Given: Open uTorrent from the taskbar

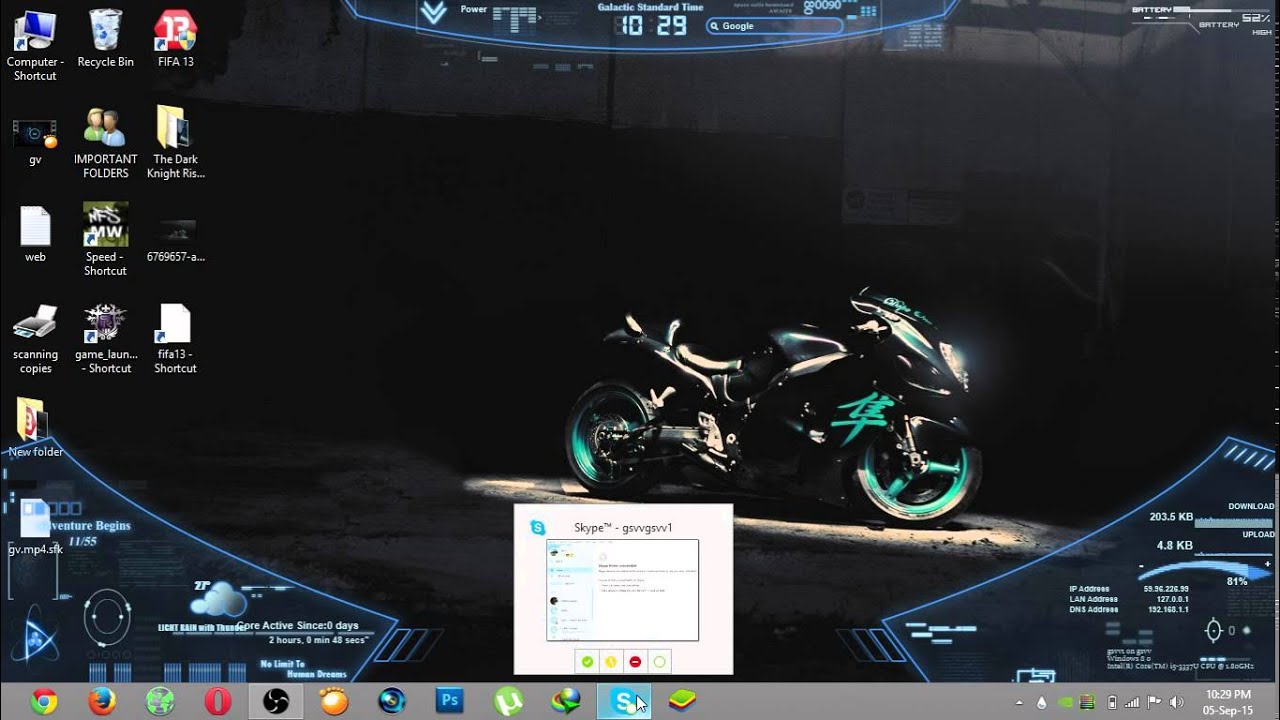Looking at the screenshot, I should pos(508,702).
